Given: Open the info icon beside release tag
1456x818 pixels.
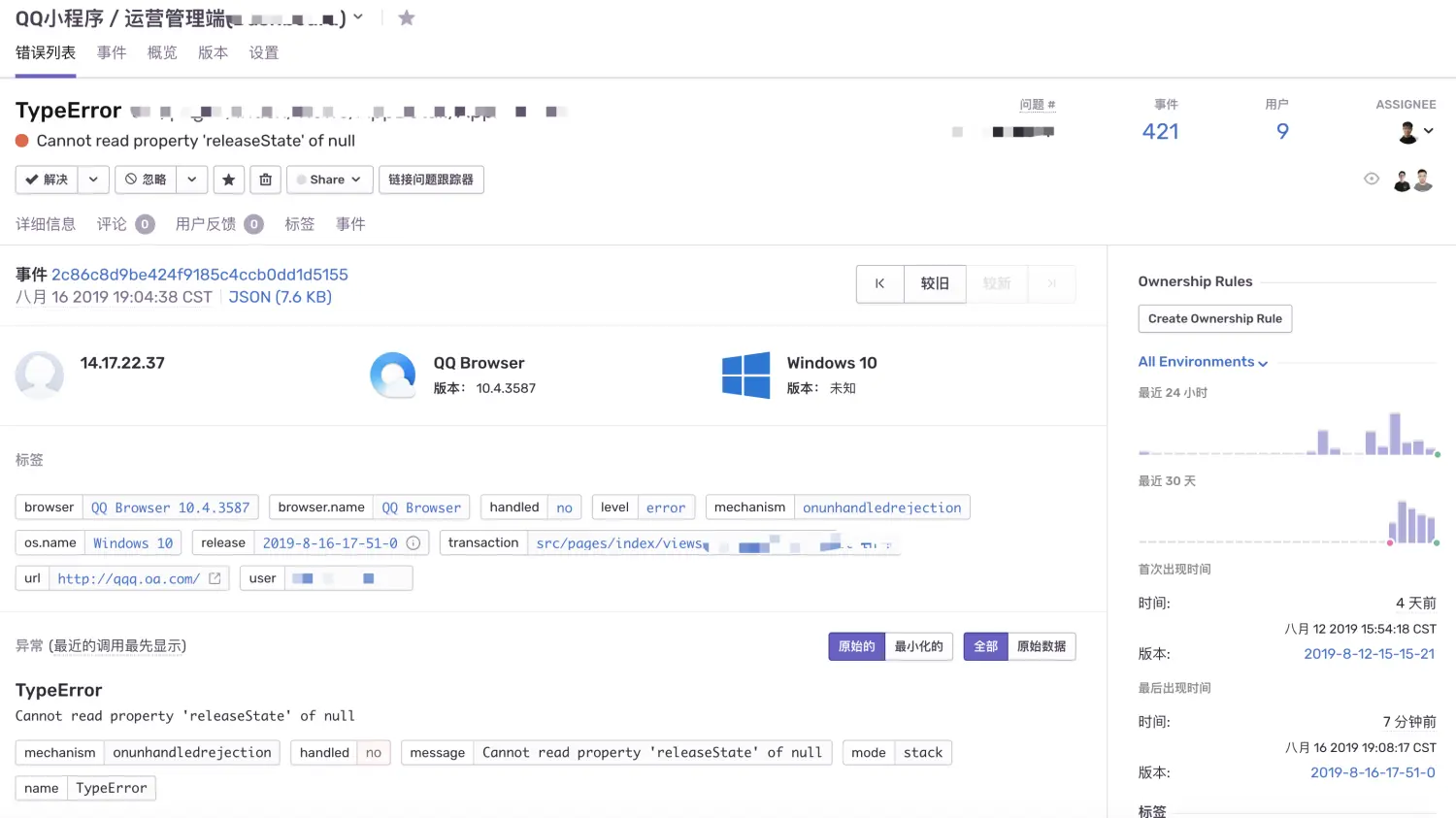Looking at the screenshot, I should (413, 543).
